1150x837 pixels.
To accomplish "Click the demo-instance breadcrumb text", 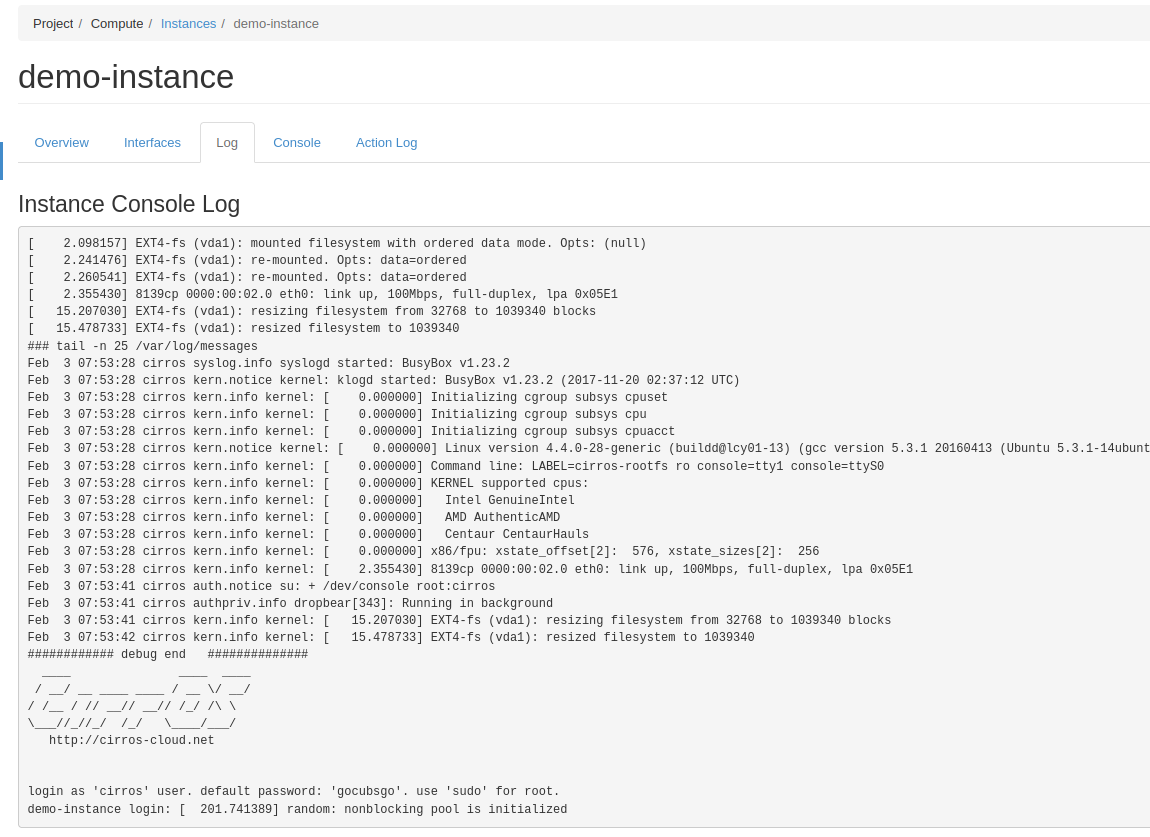I will pos(276,23).
